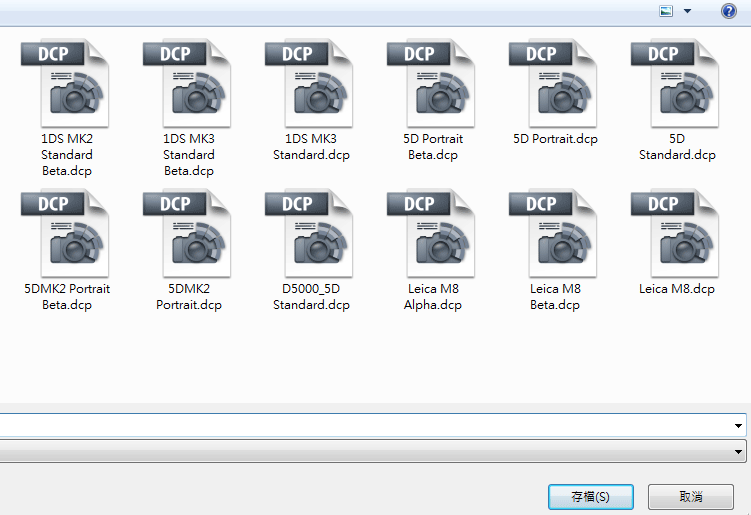Select the 5D Portrait Beta.dcp file icon
This screenshot has width=751, height=515.
coord(432,83)
